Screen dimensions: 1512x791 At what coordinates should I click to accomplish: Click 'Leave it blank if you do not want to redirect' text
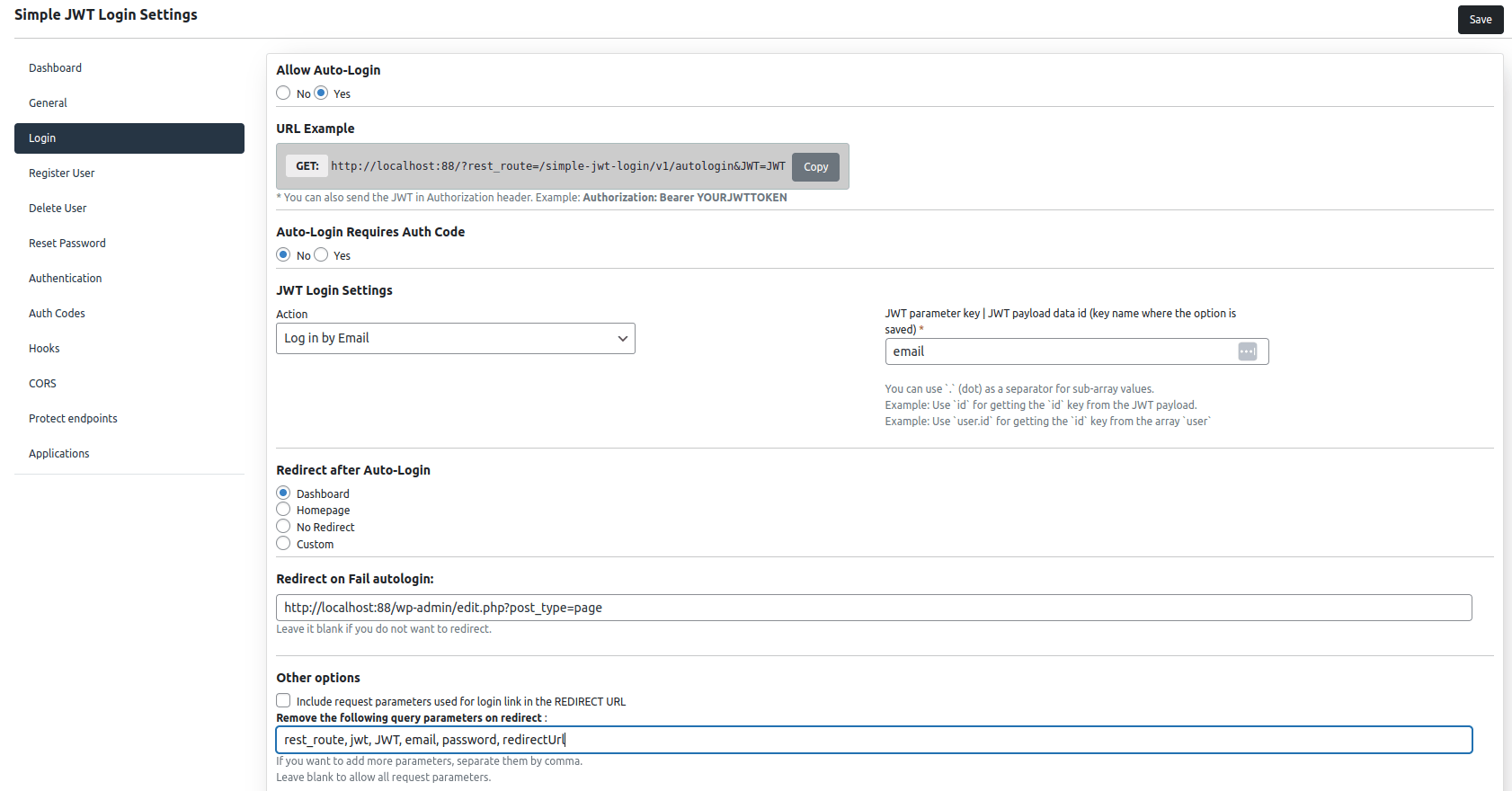click(x=384, y=629)
